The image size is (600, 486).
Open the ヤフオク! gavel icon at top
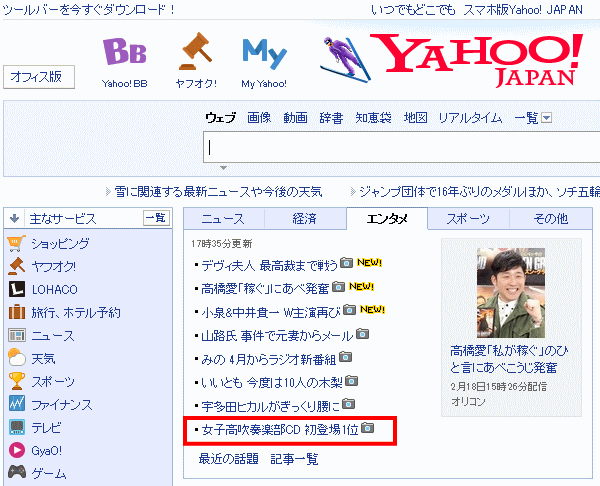point(196,51)
